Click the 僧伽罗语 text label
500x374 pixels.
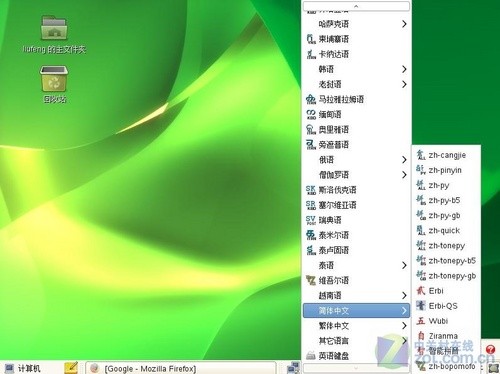(334, 175)
